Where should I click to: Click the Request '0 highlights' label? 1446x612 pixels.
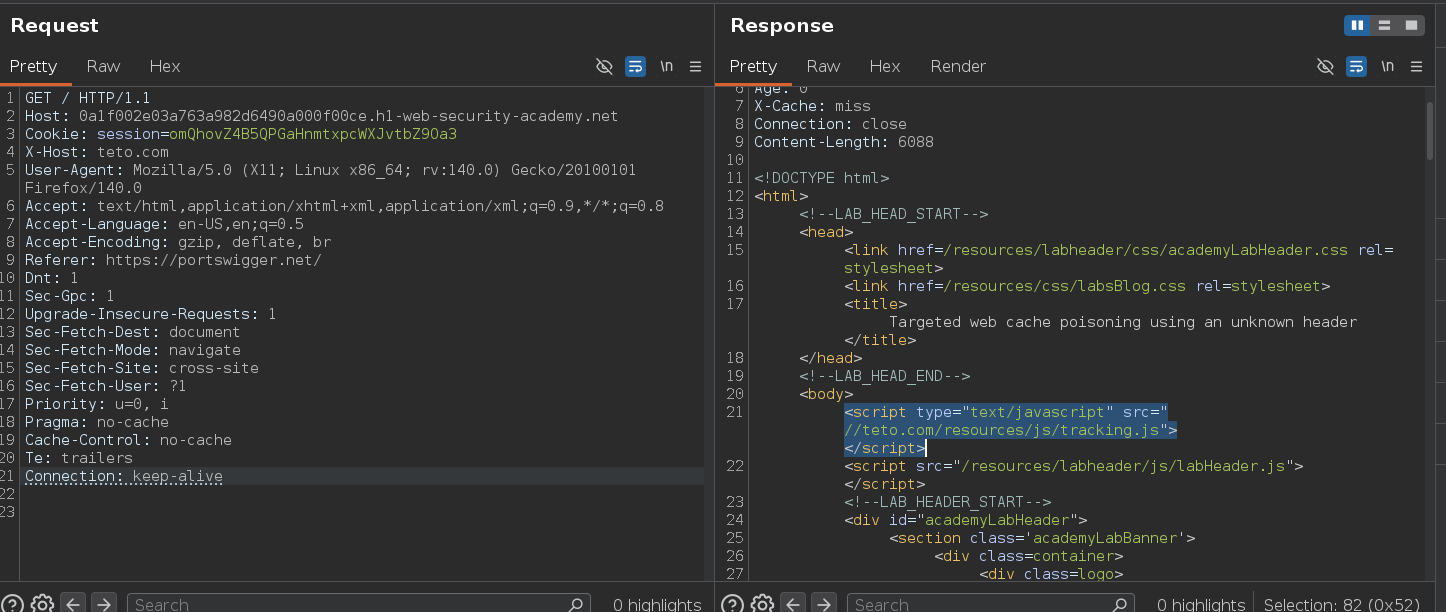tap(657, 604)
